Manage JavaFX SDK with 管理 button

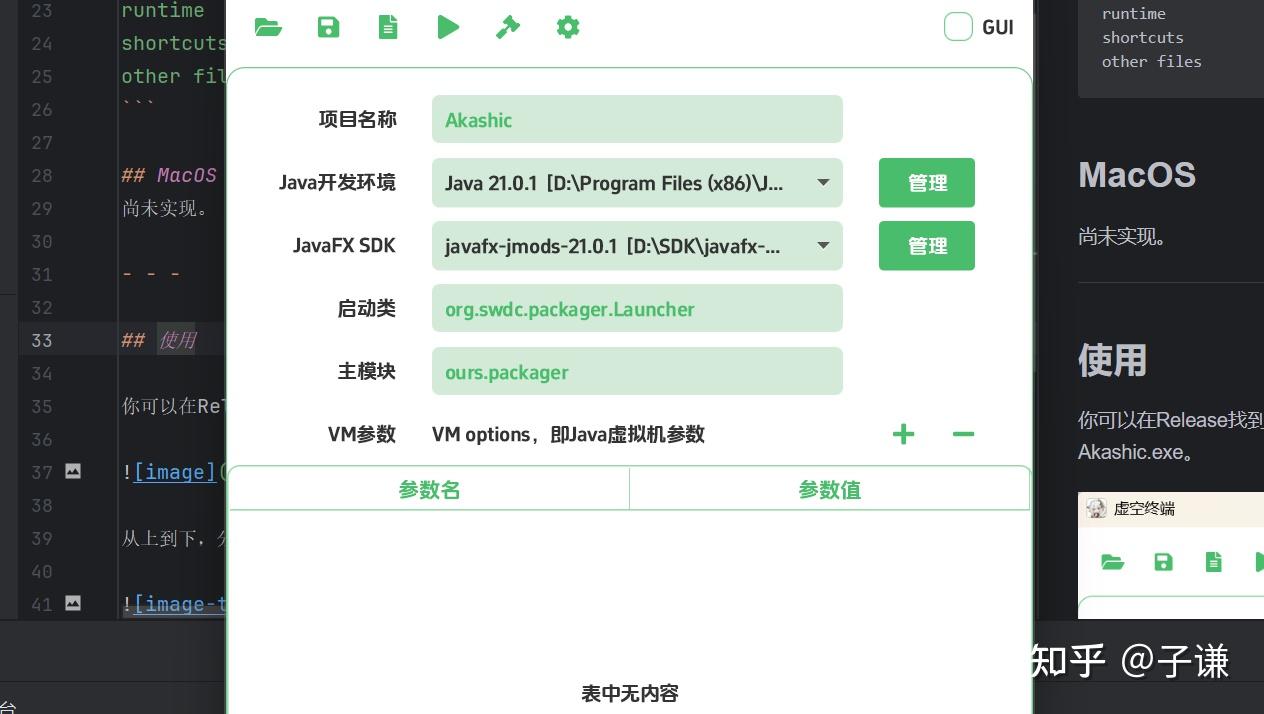pyautogui.click(x=927, y=246)
